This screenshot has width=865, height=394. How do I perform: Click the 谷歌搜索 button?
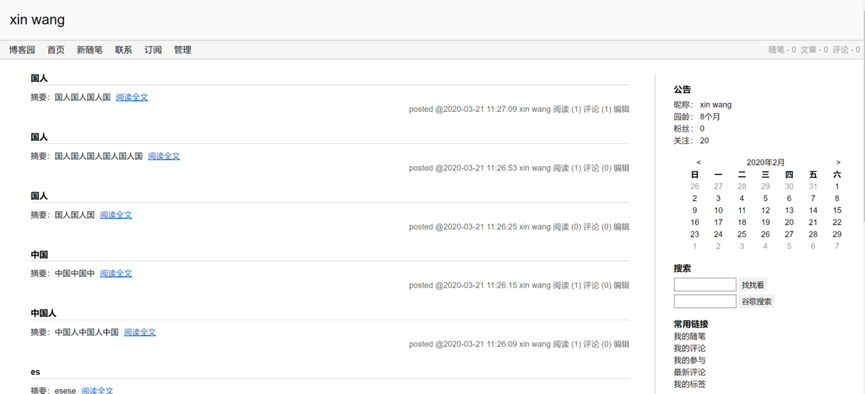coord(757,301)
